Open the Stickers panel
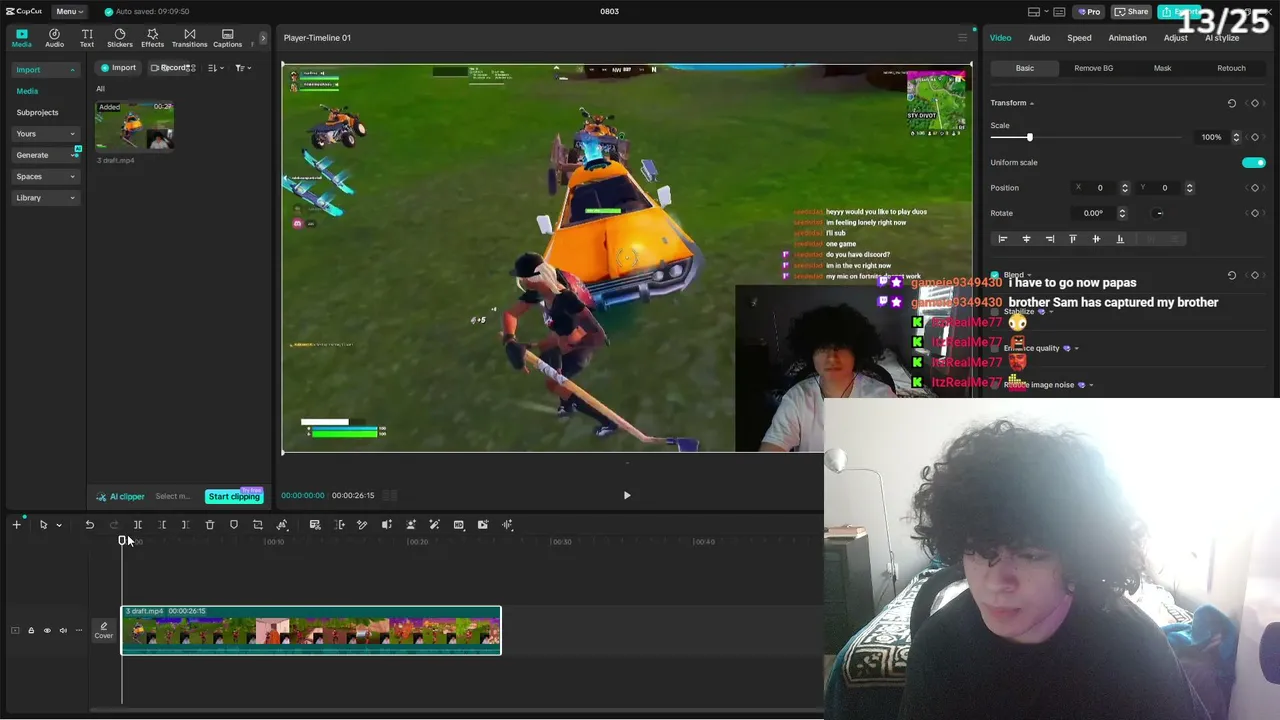The image size is (1280, 720). [120, 38]
